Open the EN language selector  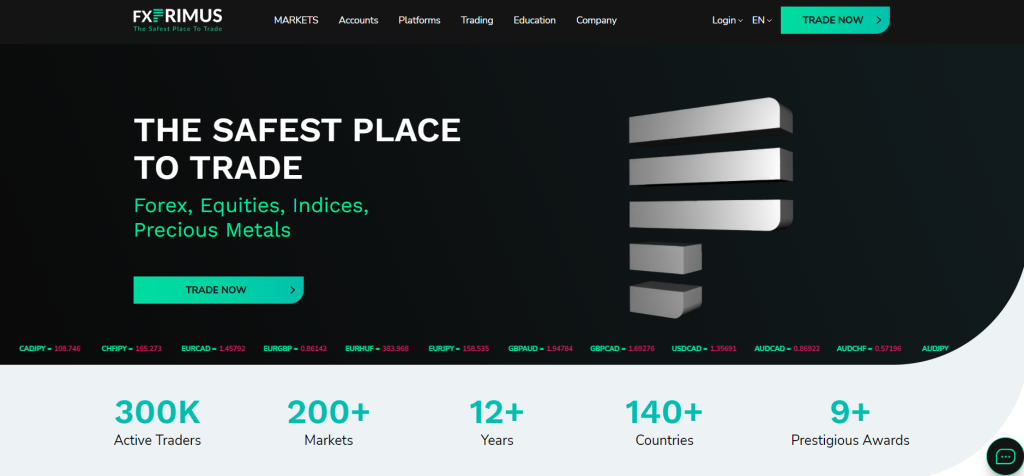(762, 20)
